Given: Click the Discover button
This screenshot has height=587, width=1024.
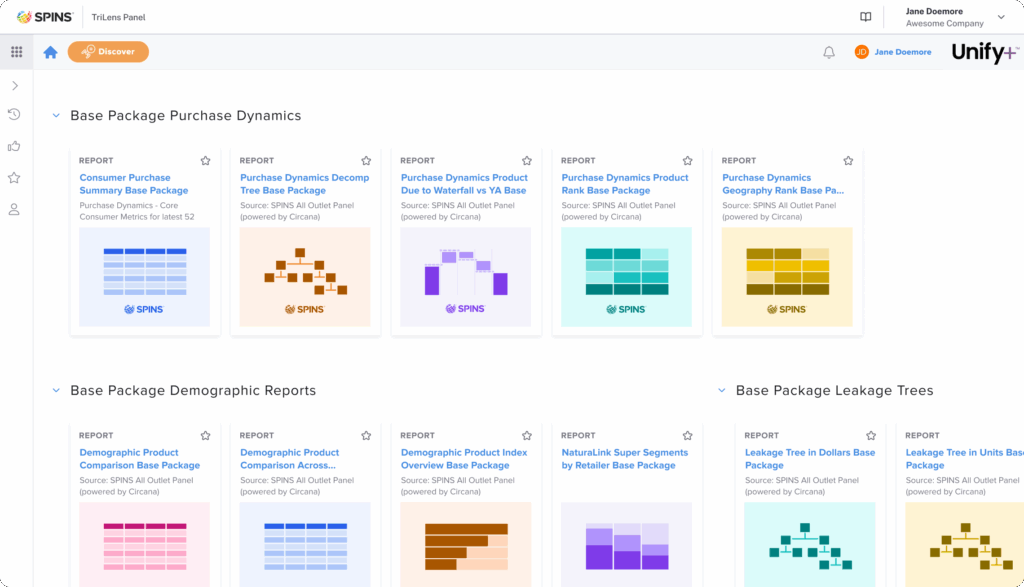Looking at the screenshot, I should tap(108, 52).
